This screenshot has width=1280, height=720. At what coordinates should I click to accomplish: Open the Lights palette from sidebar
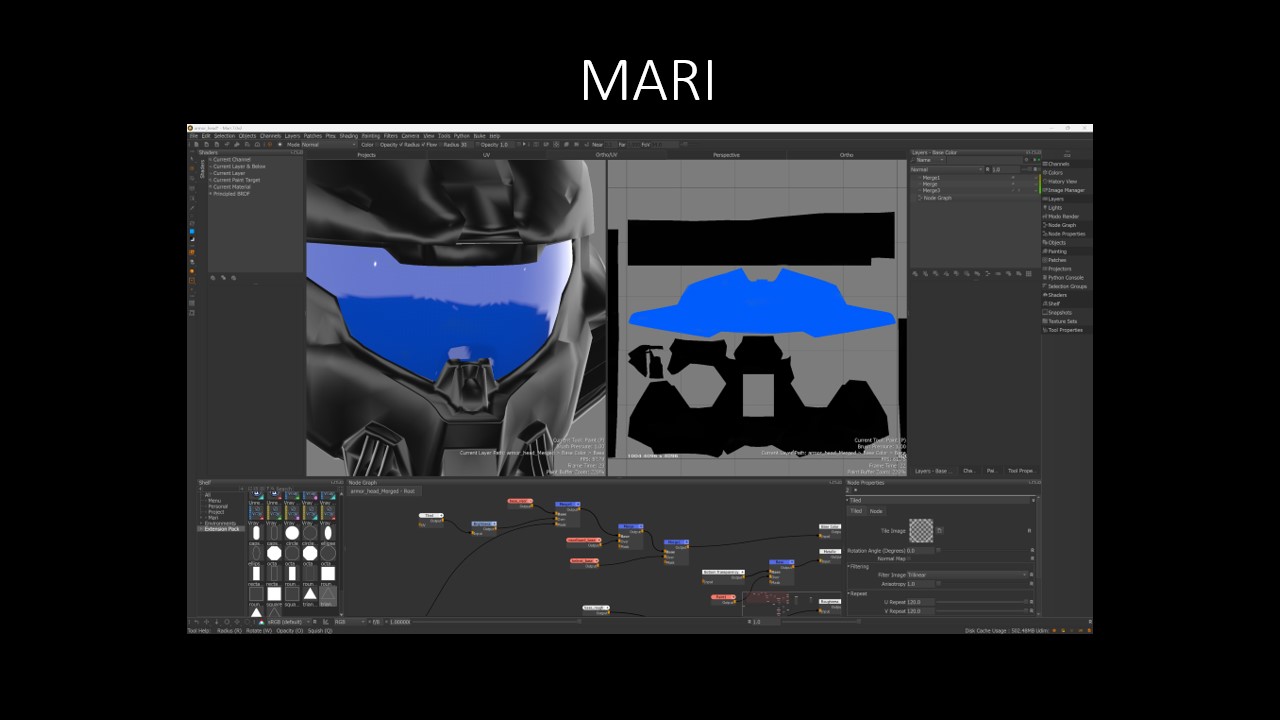point(1055,208)
